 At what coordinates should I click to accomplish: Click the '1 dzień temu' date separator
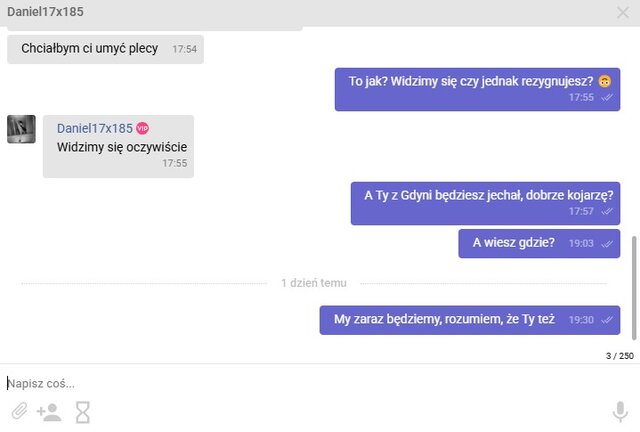click(313, 283)
